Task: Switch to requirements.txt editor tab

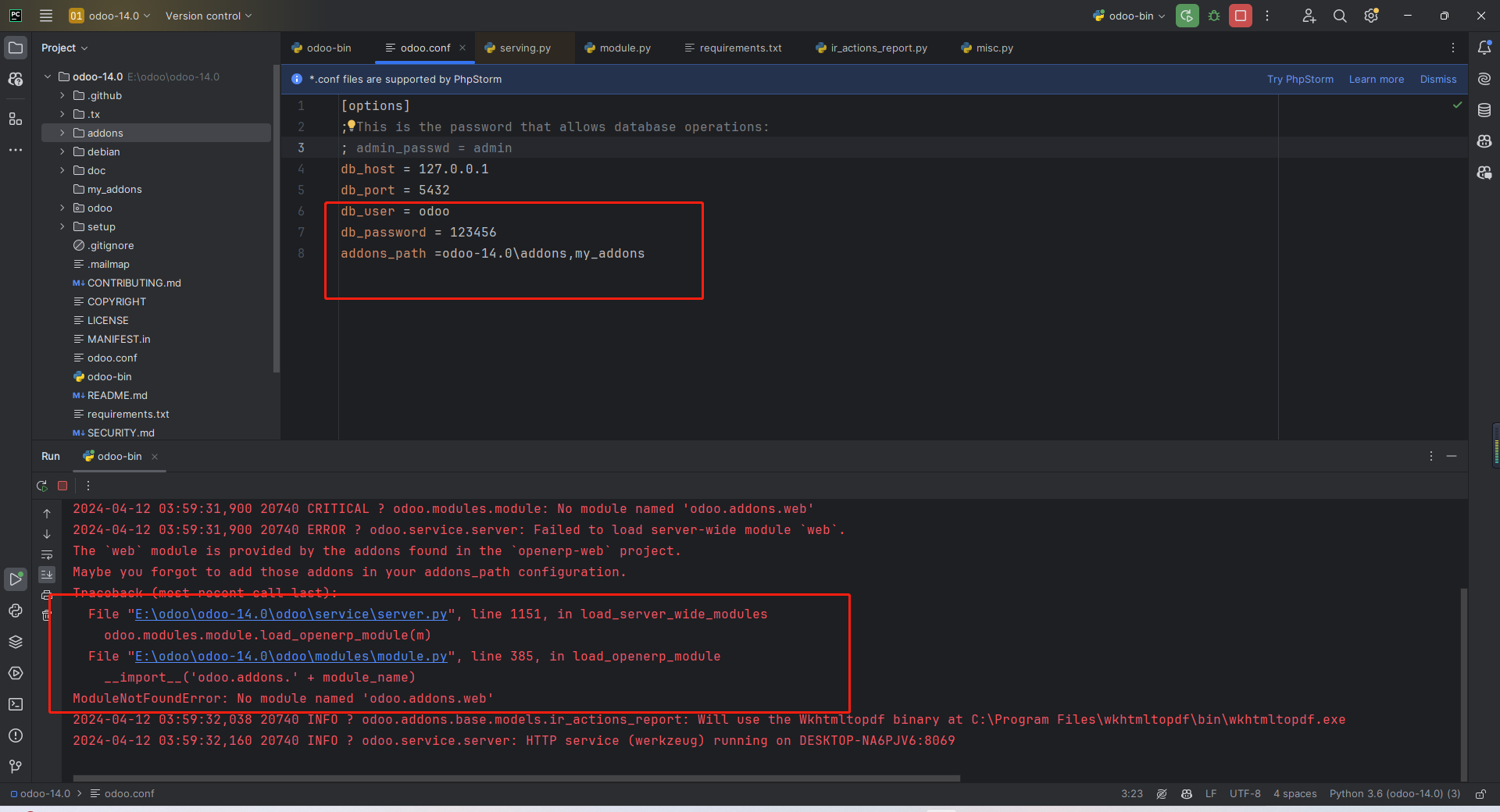Action: [733, 48]
